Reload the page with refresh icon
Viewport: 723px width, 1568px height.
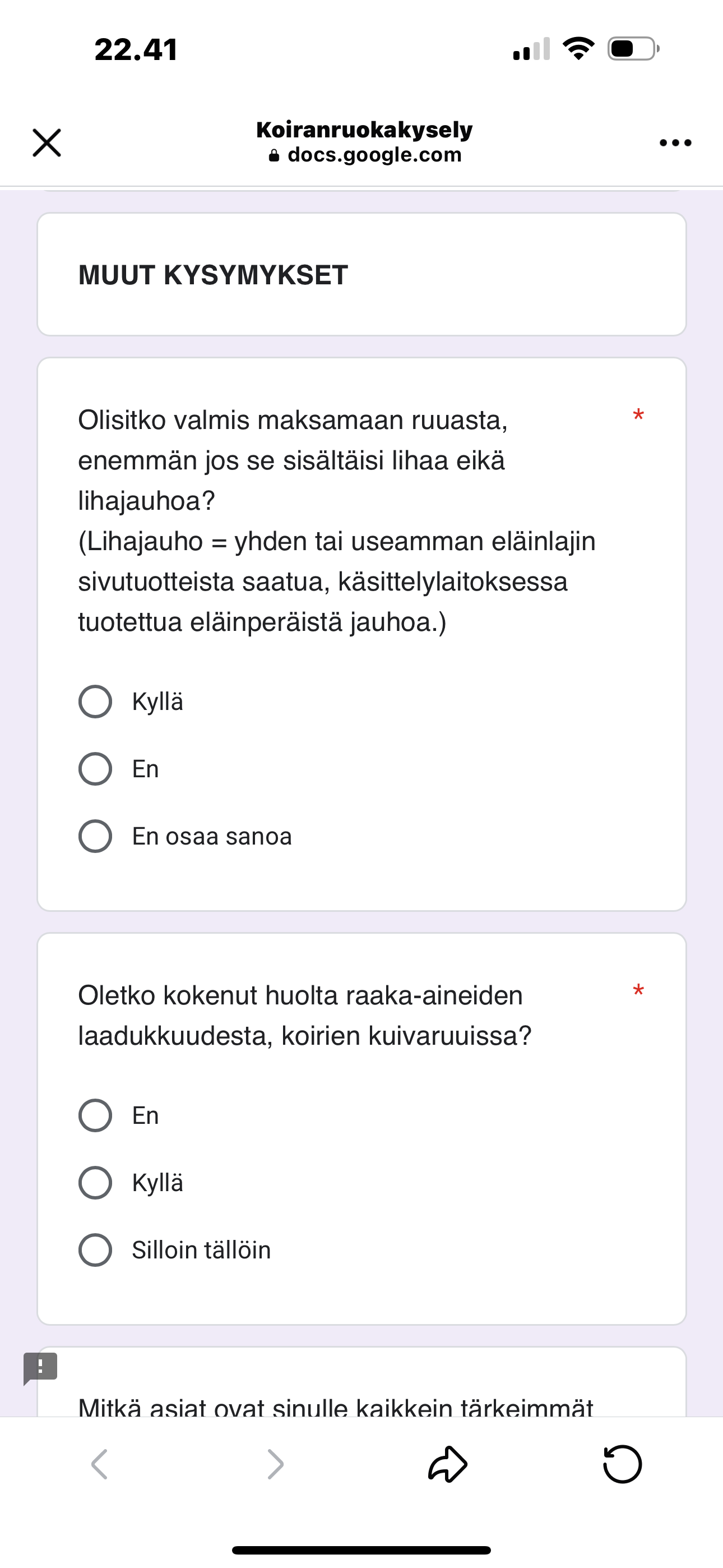622,1464
